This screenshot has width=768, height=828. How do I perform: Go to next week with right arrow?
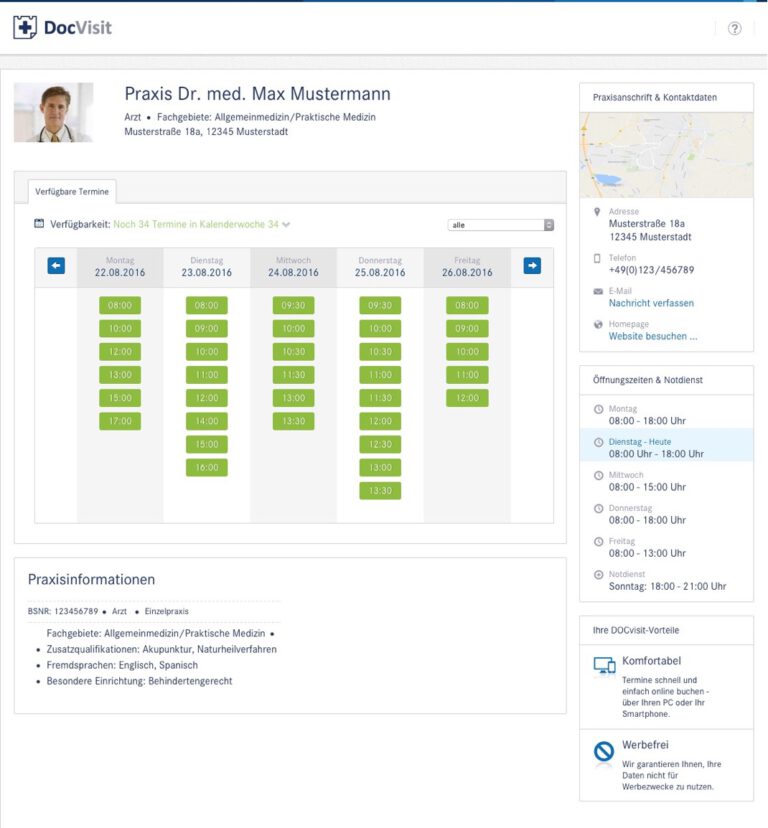(x=532, y=265)
